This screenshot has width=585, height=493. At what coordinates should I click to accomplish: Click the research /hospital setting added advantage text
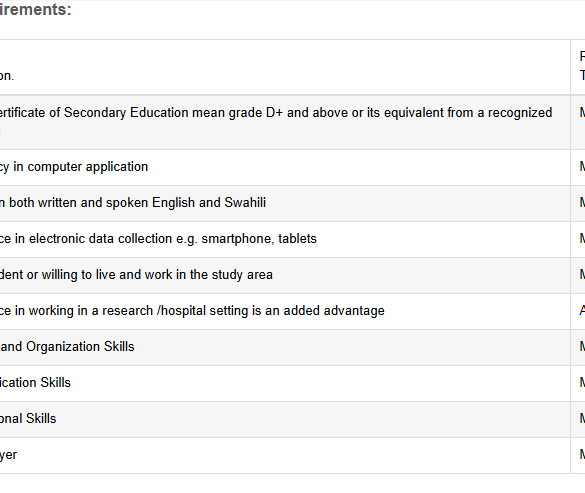tap(192, 311)
